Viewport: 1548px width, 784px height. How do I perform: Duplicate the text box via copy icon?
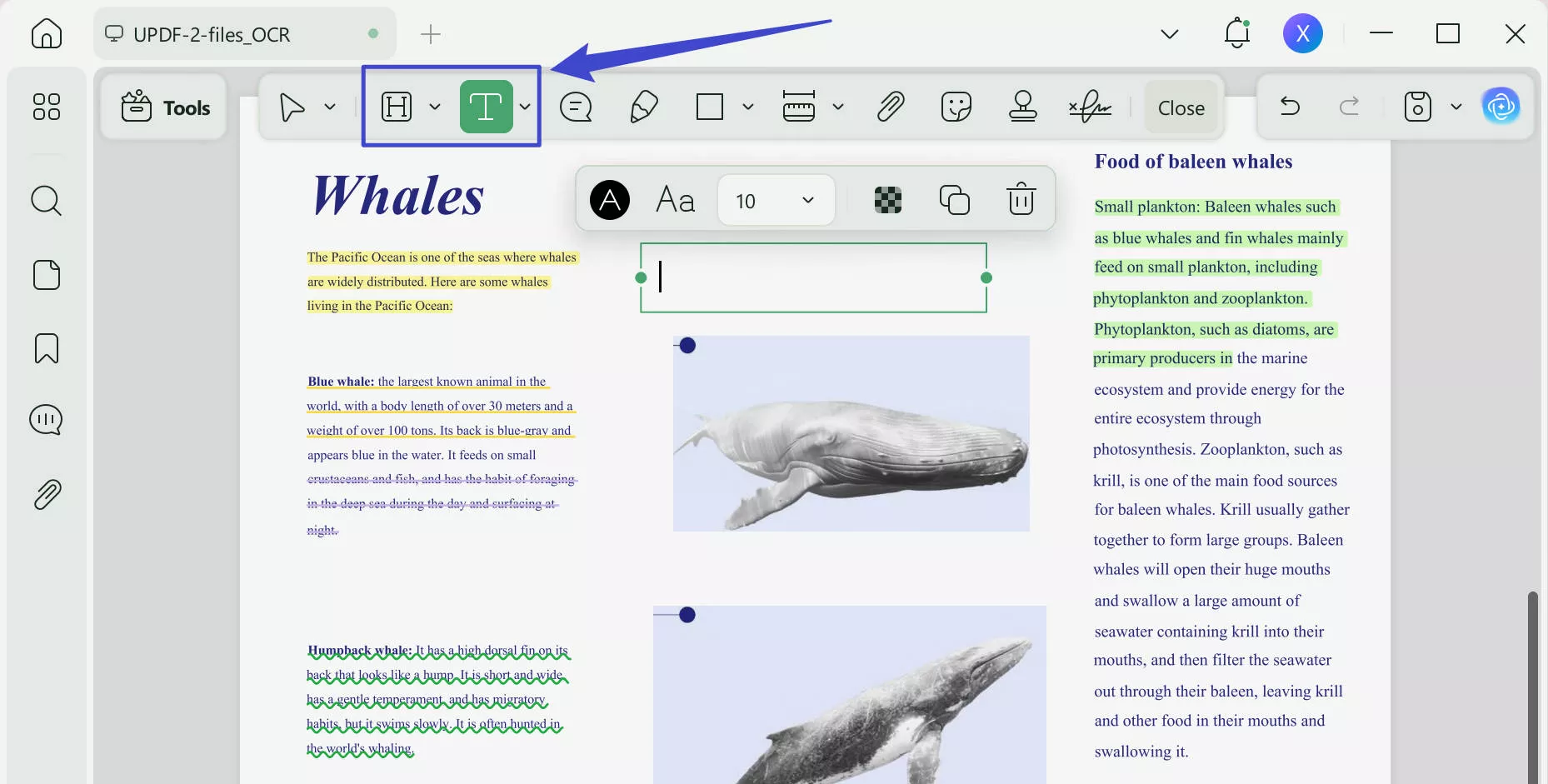[955, 199]
